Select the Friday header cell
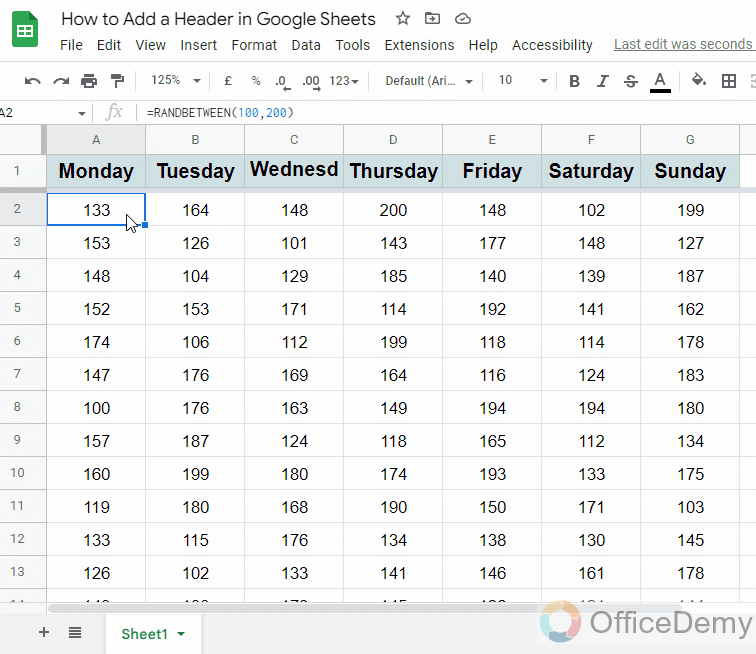Image resolution: width=756 pixels, height=654 pixels. point(492,171)
